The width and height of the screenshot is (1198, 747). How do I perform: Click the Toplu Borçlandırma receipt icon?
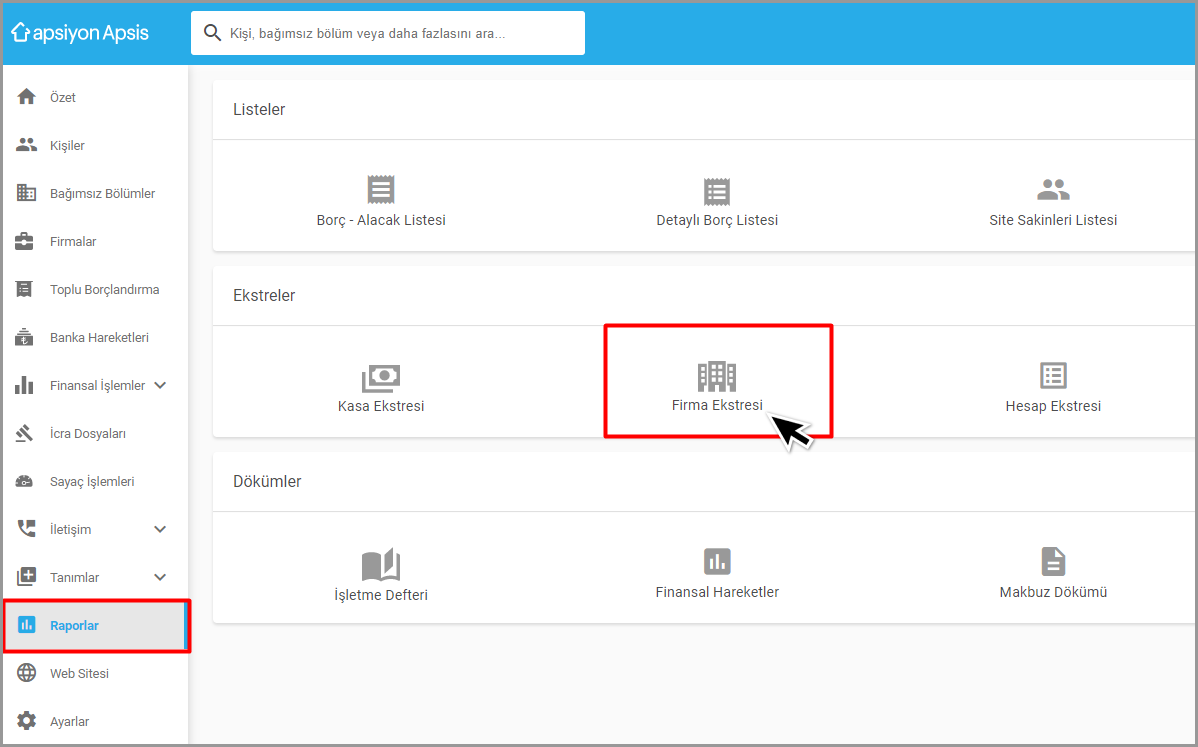(24, 289)
